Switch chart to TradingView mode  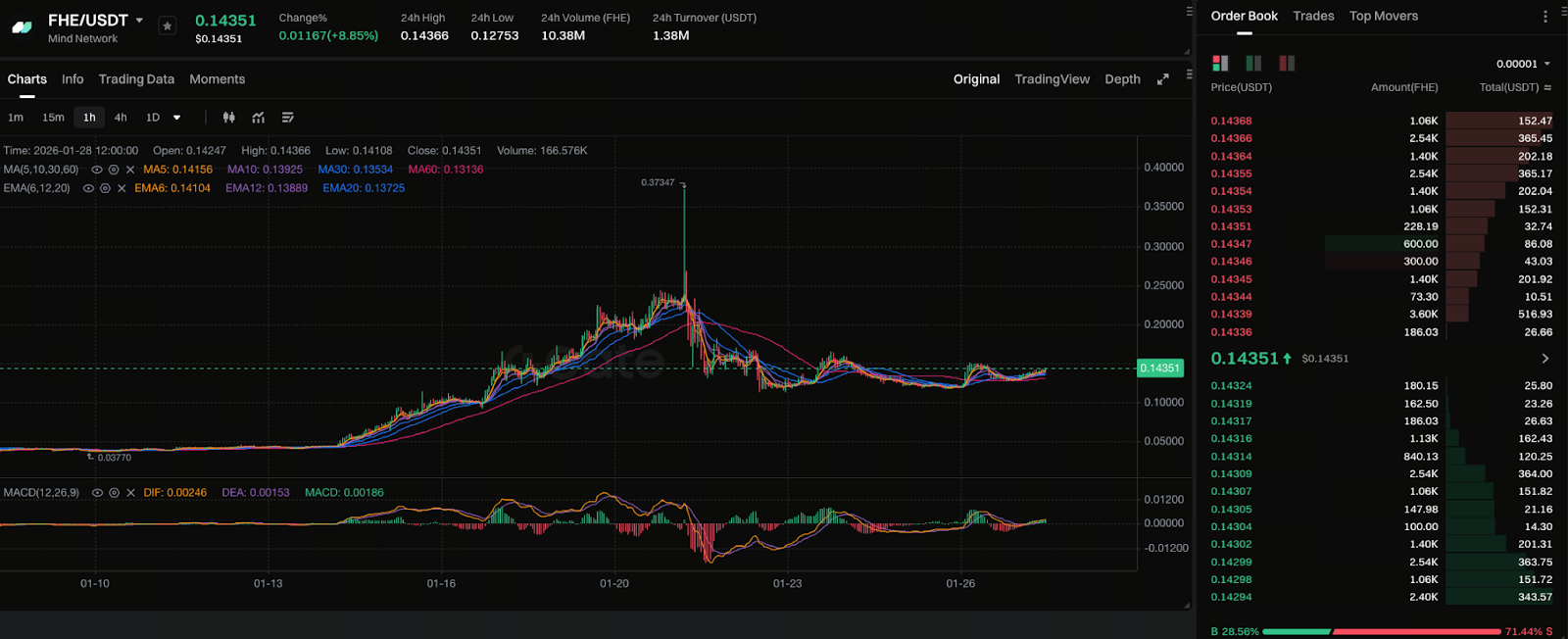pyautogui.click(x=1052, y=79)
